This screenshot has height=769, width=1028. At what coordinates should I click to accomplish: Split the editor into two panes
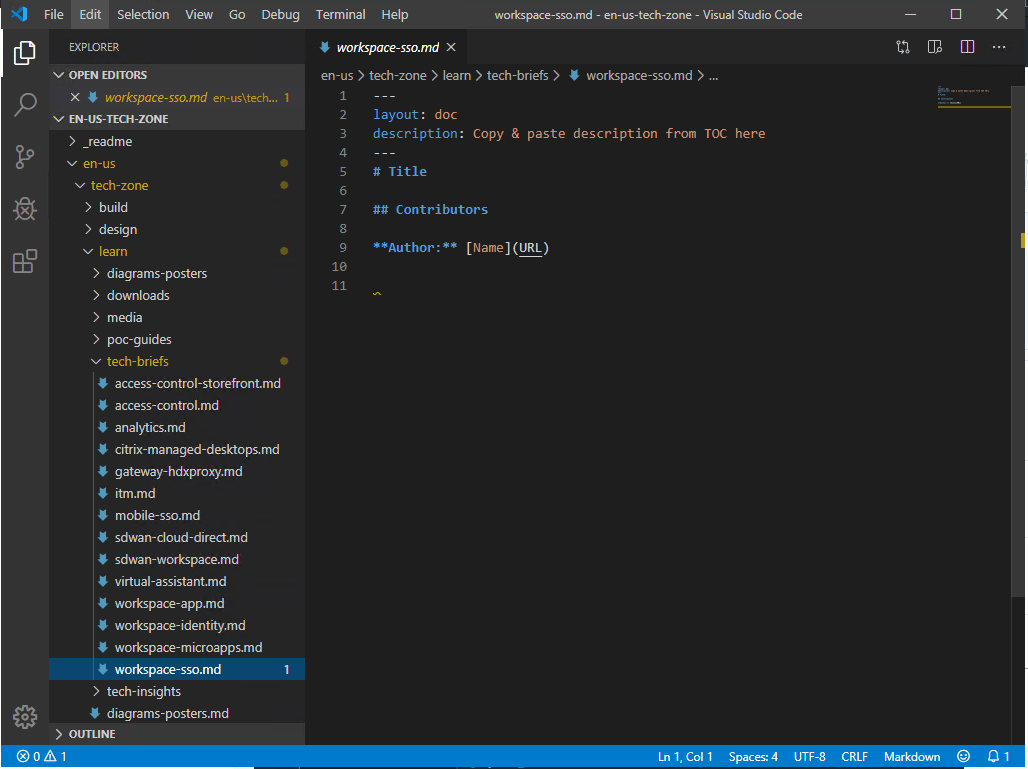point(967,46)
